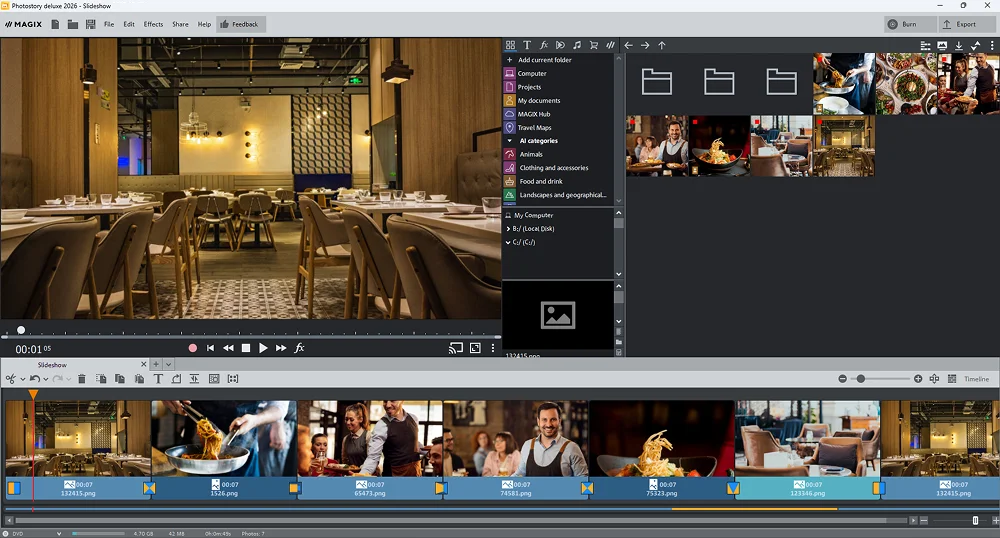Open the Titles tab (T icon) in Media Pool

pos(527,45)
